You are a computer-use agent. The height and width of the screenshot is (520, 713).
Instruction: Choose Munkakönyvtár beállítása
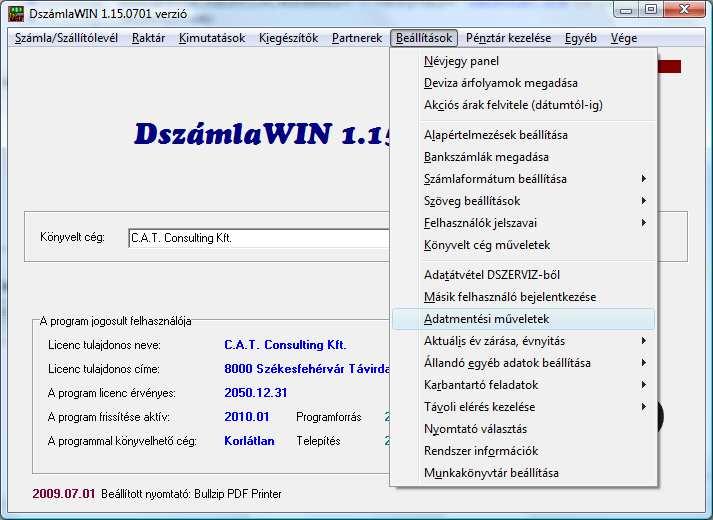[524, 473]
